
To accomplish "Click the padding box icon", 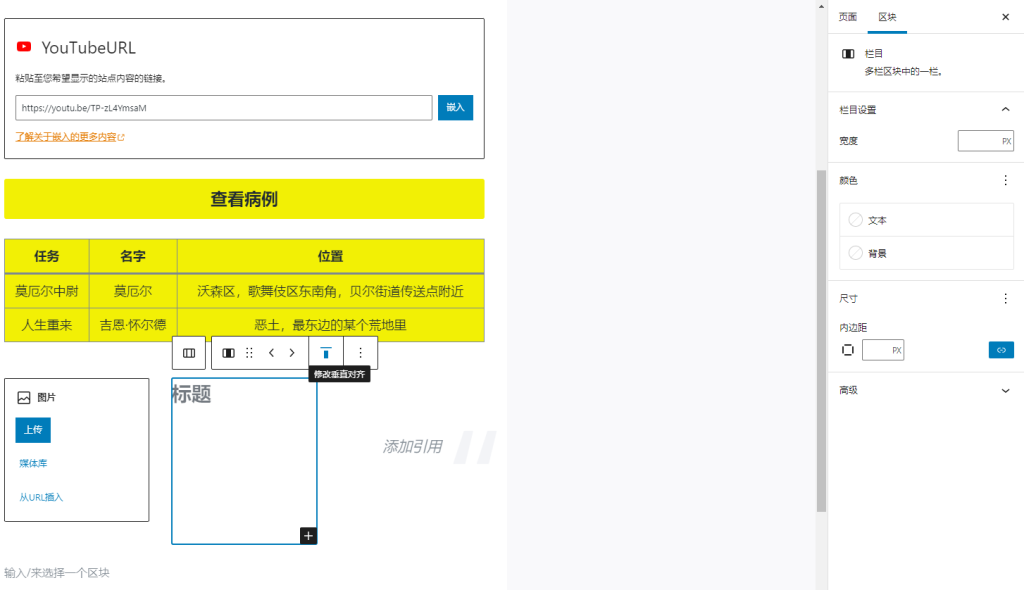I will (848, 350).
